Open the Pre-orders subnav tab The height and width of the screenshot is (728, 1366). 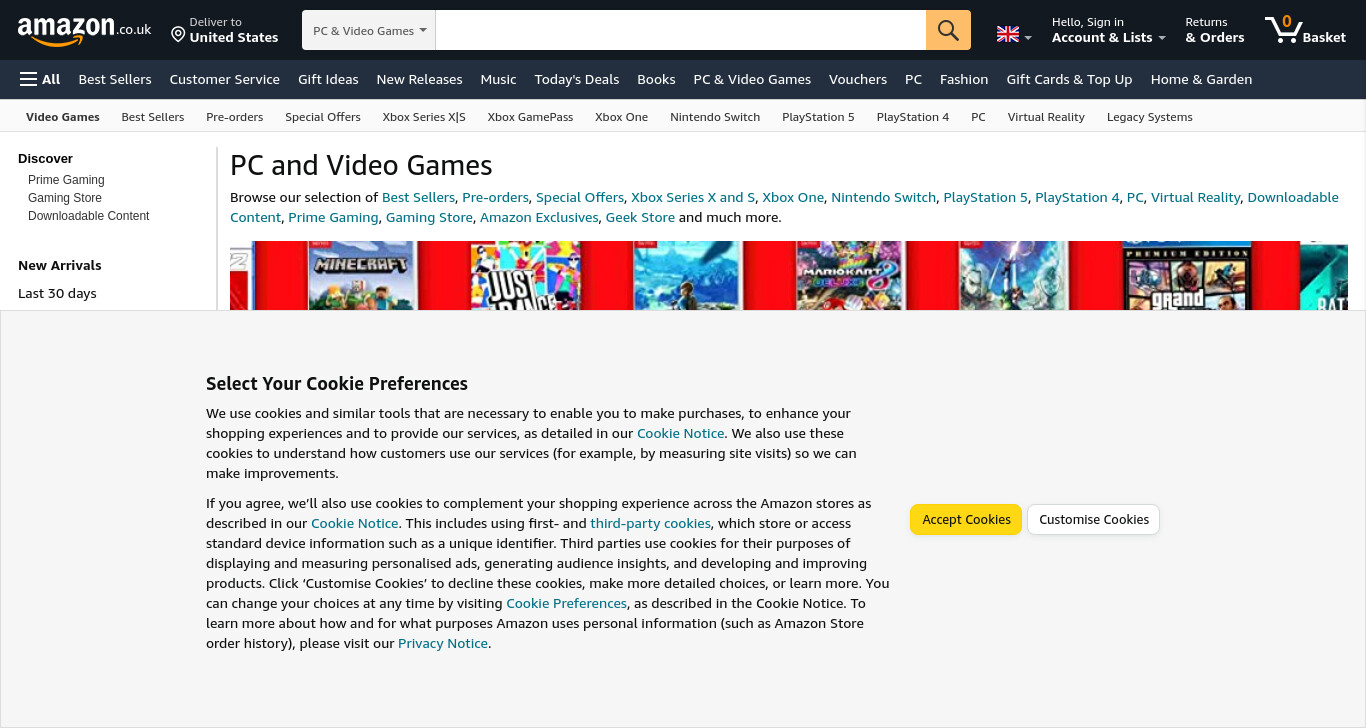(235, 117)
